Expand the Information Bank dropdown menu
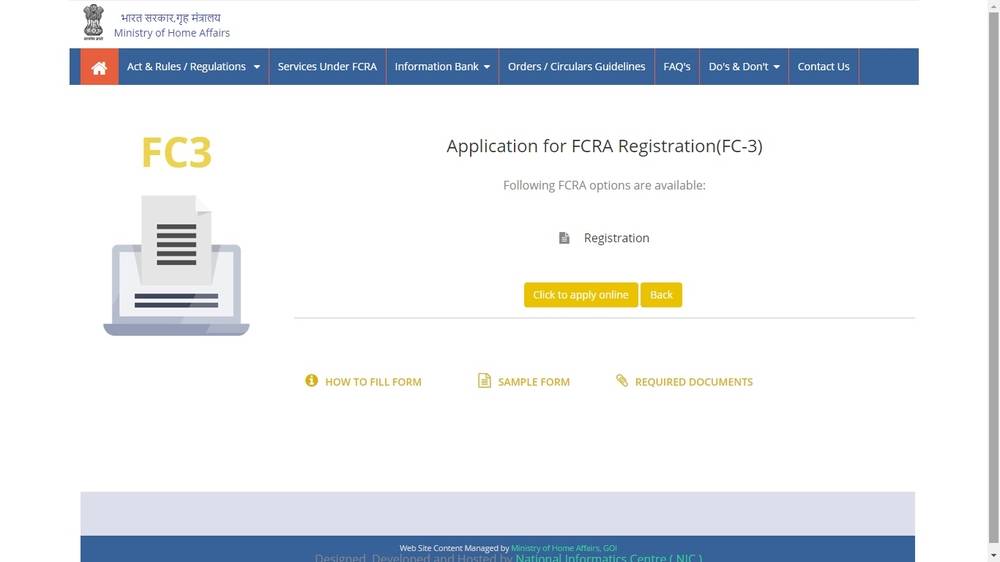1000x562 pixels. [442, 67]
